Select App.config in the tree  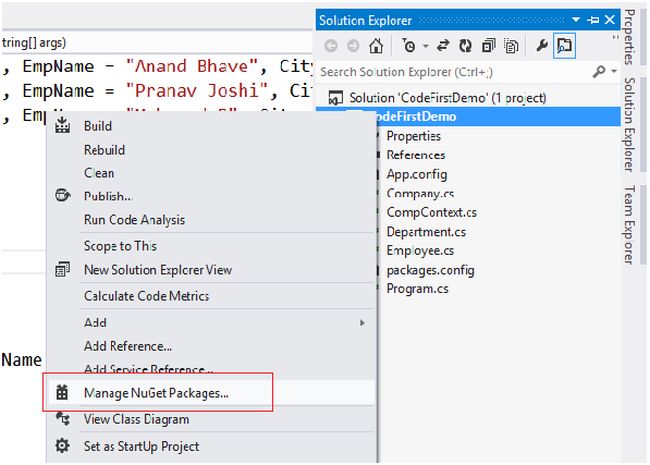point(417,174)
